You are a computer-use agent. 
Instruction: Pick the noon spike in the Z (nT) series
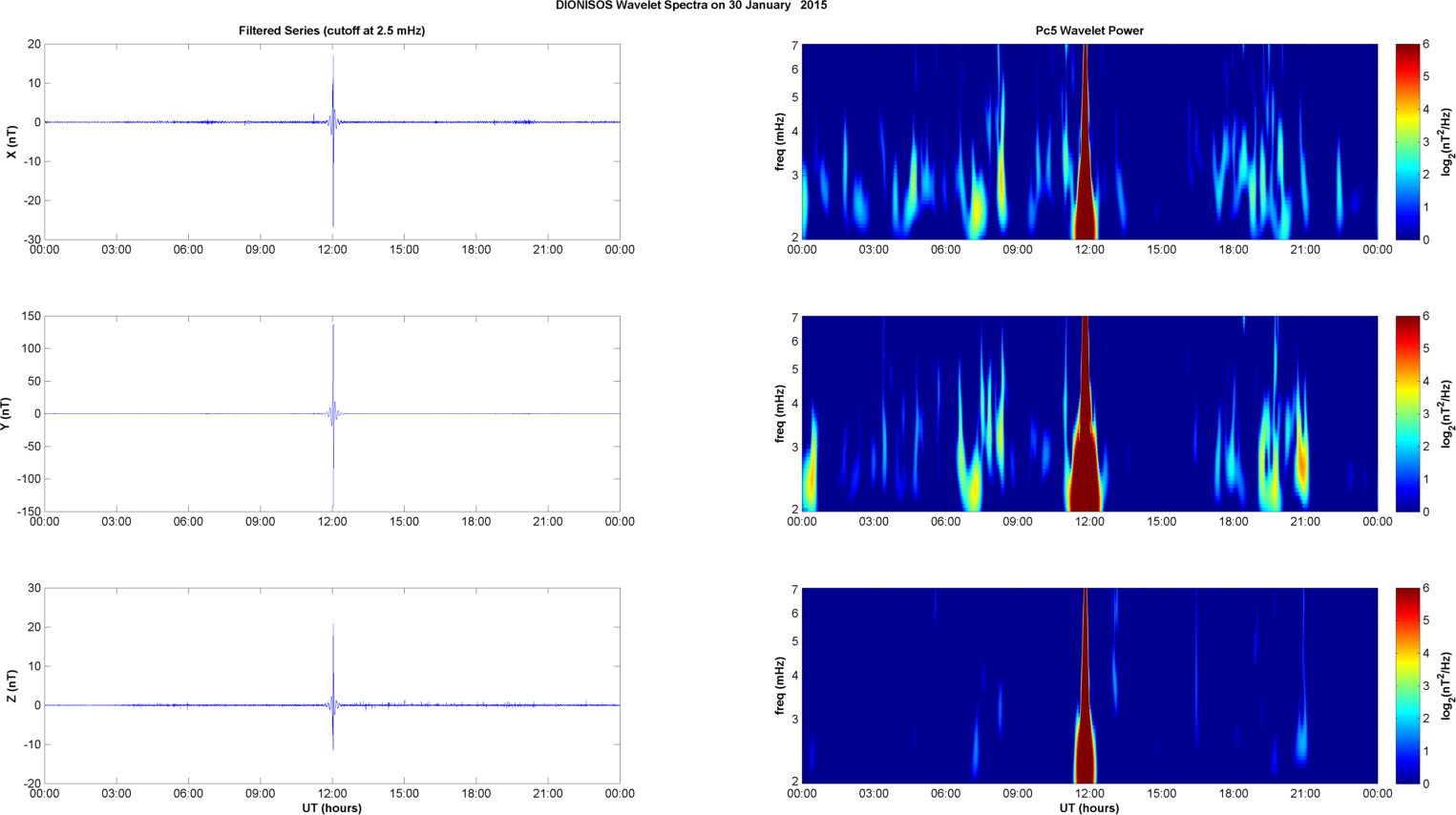coord(332,687)
